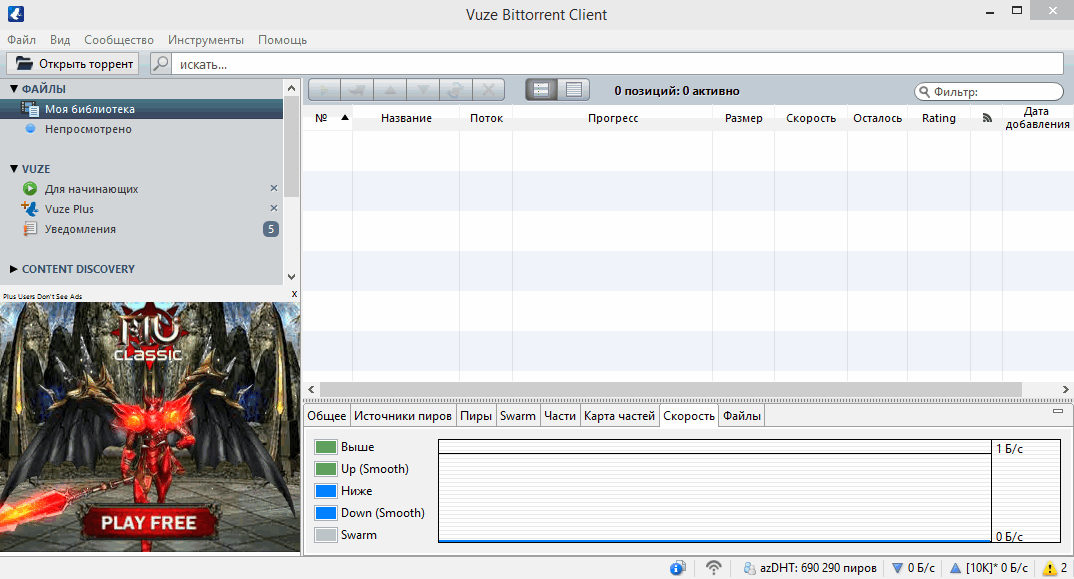The height and width of the screenshot is (579, 1074).
Task: Switch to large-row library view
Action: [x=541, y=90]
